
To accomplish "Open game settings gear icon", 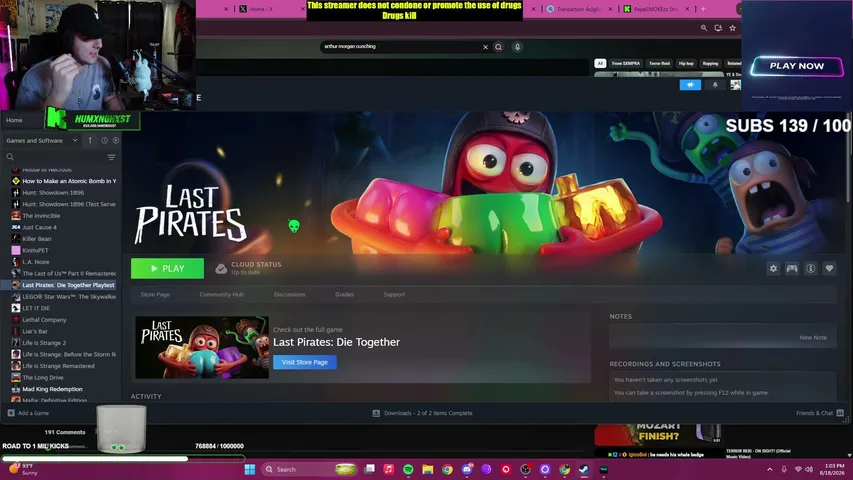I will click(x=773, y=268).
